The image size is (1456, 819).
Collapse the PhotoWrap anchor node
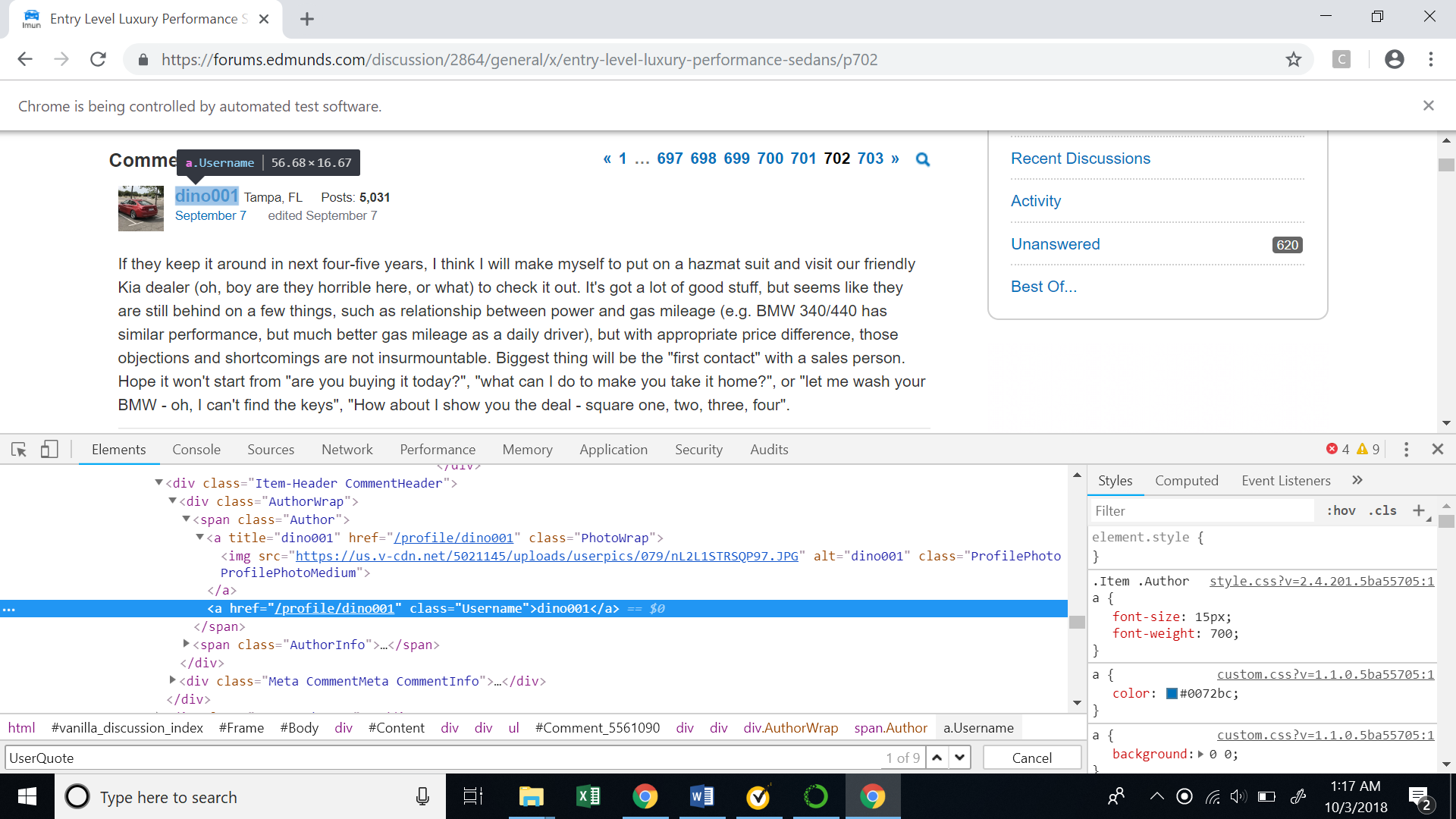[200, 537]
